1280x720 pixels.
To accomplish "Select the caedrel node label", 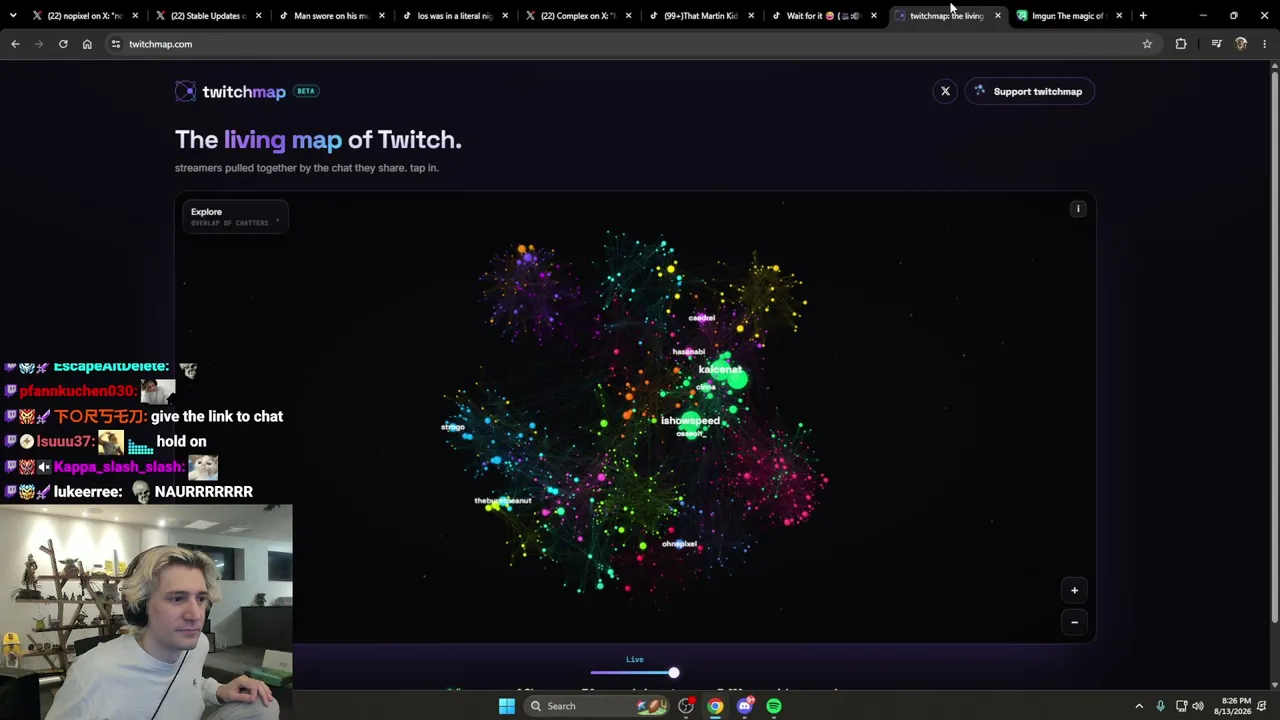I will pyautogui.click(x=702, y=318).
